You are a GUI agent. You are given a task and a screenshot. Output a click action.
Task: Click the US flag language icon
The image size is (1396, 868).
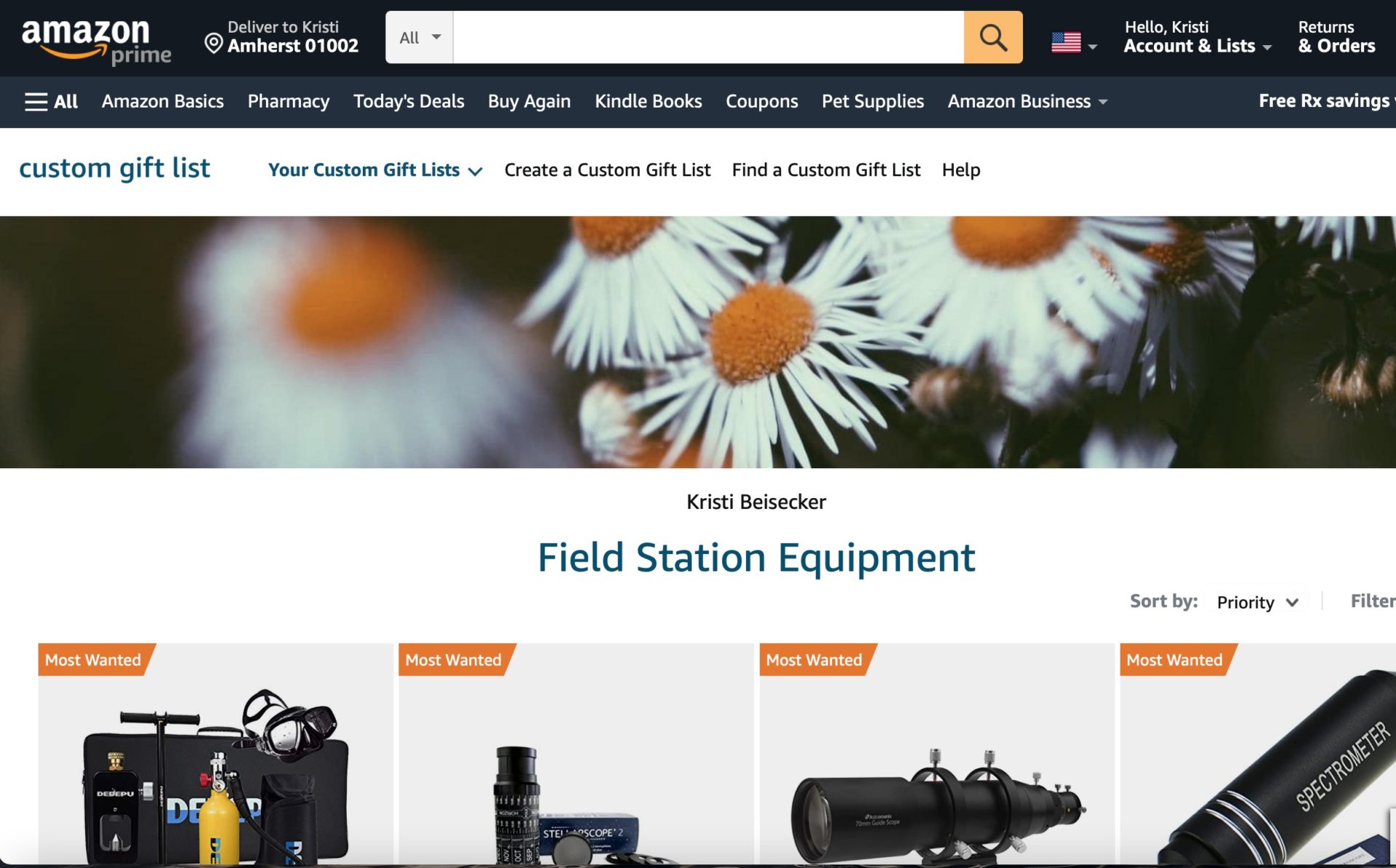[1065, 42]
